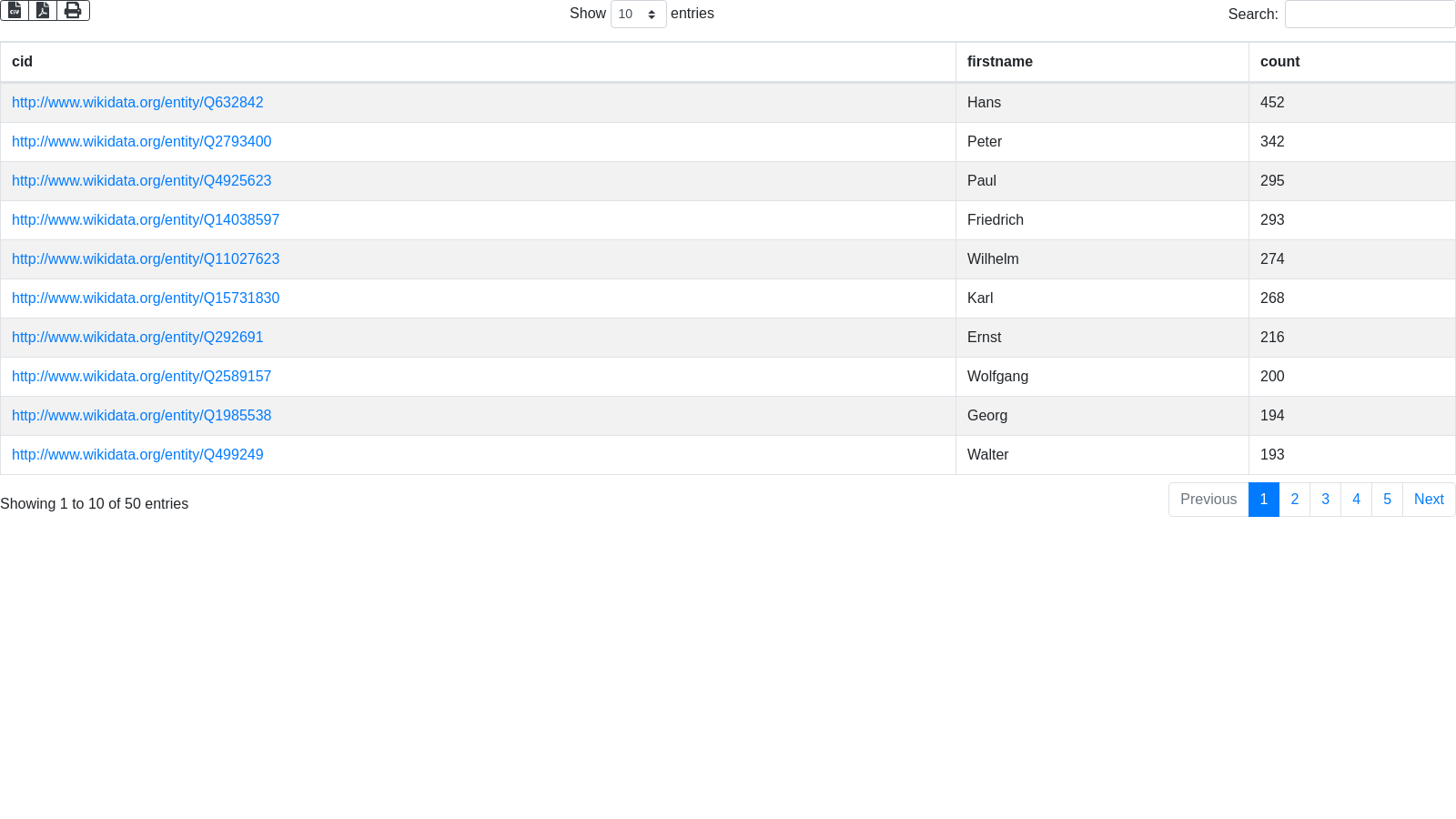Sort table by count column

coord(1279,62)
